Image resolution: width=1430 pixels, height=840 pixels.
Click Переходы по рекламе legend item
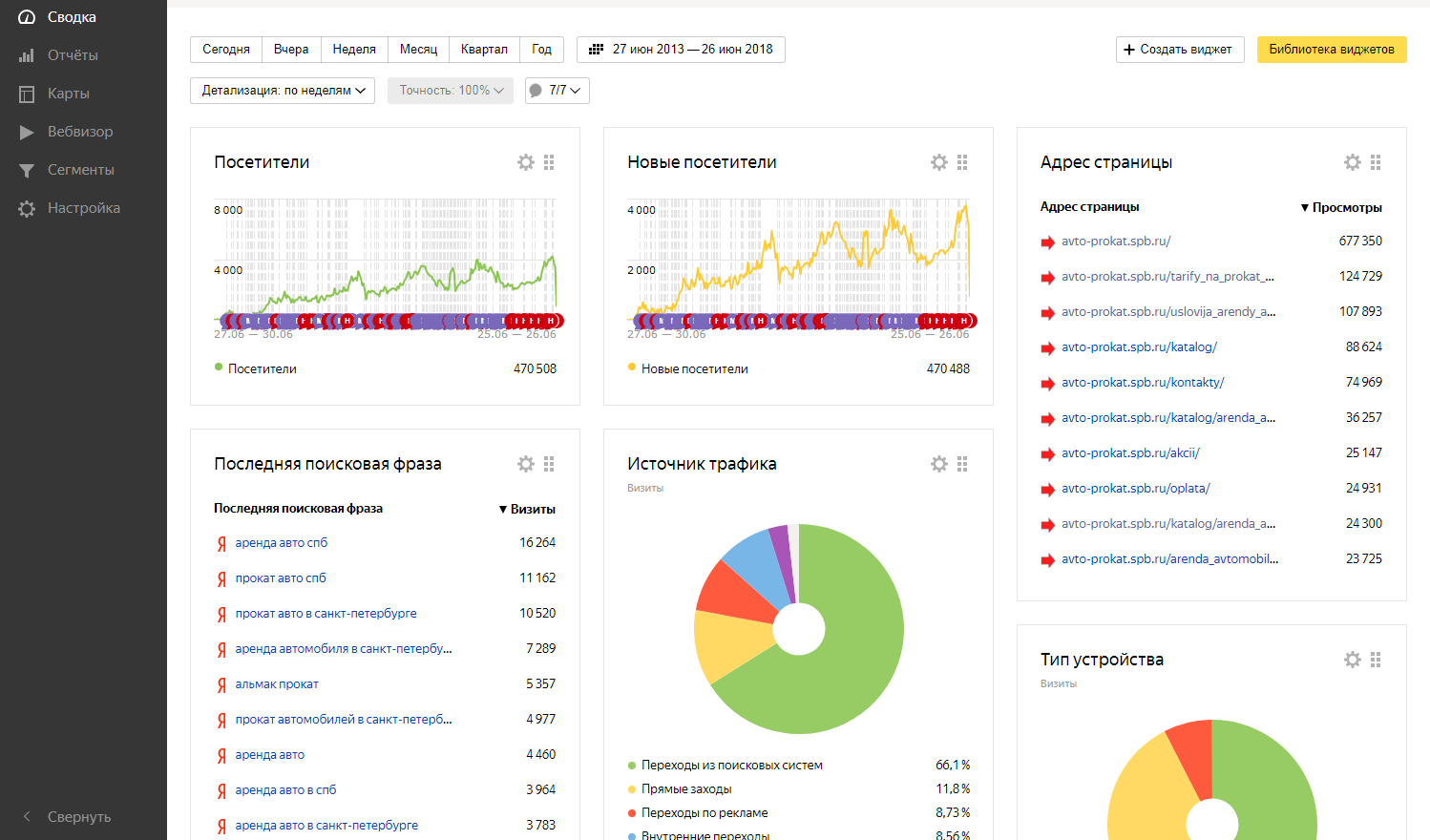pyautogui.click(x=697, y=813)
